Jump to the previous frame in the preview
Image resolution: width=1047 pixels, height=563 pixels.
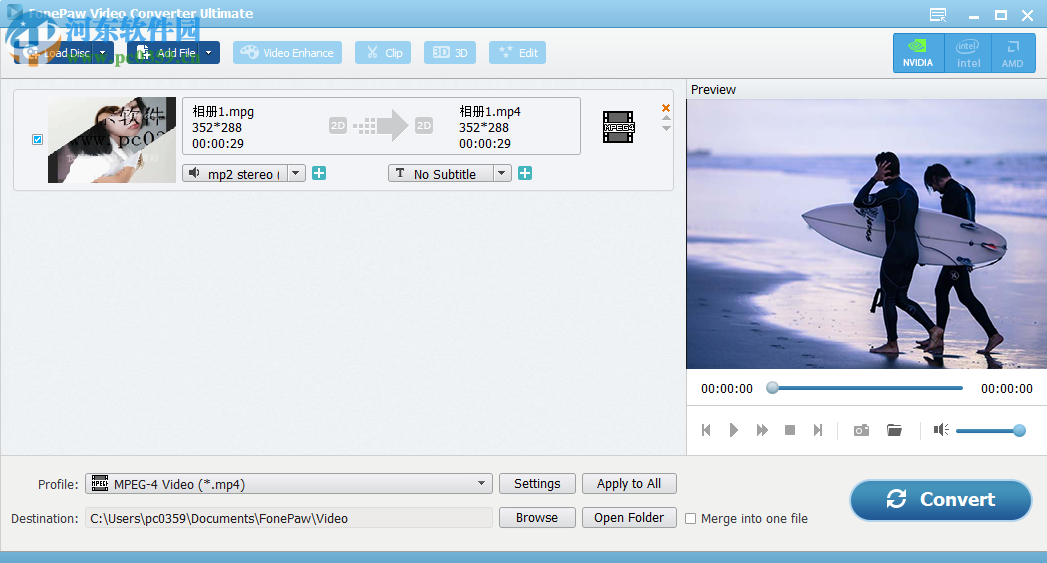pyautogui.click(x=706, y=430)
